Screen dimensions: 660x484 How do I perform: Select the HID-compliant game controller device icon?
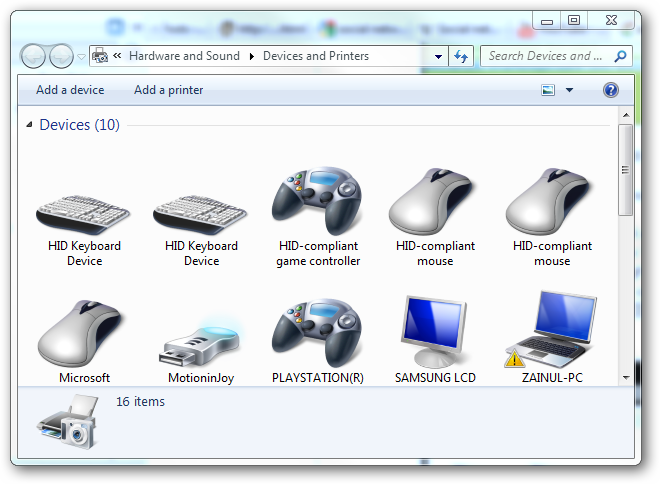[x=318, y=200]
